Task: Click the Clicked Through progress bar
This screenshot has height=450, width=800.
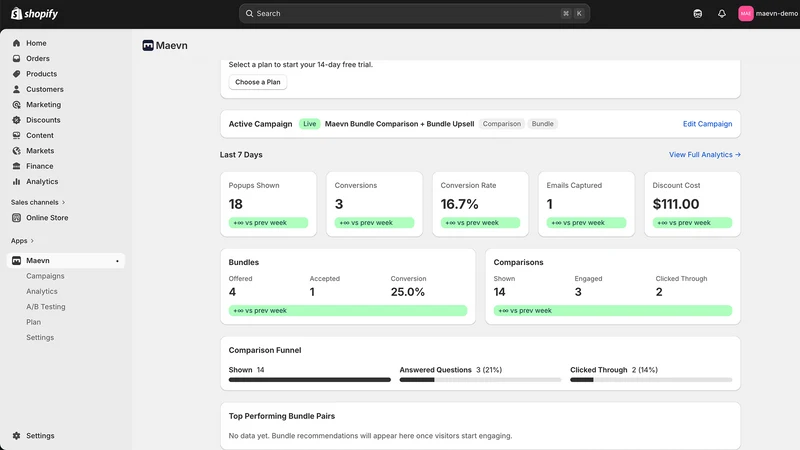Action: (651, 380)
